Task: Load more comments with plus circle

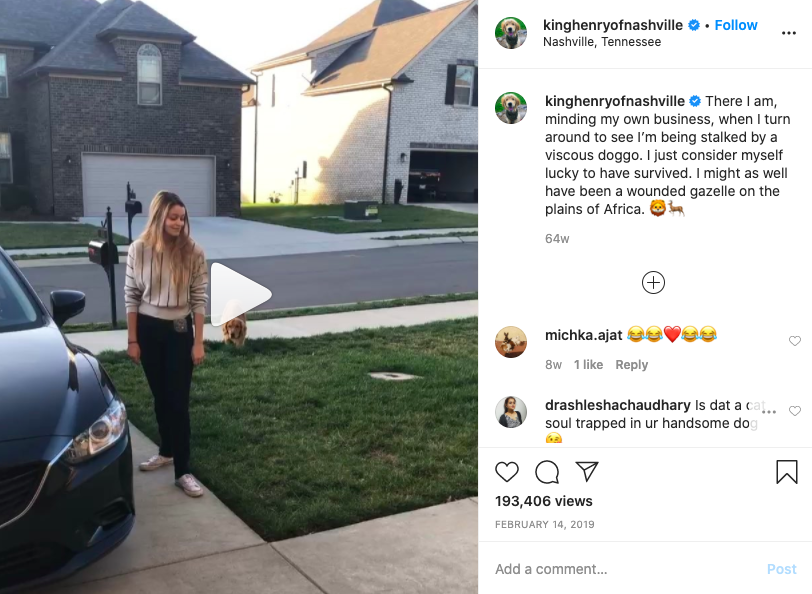Action: (x=653, y=283)
